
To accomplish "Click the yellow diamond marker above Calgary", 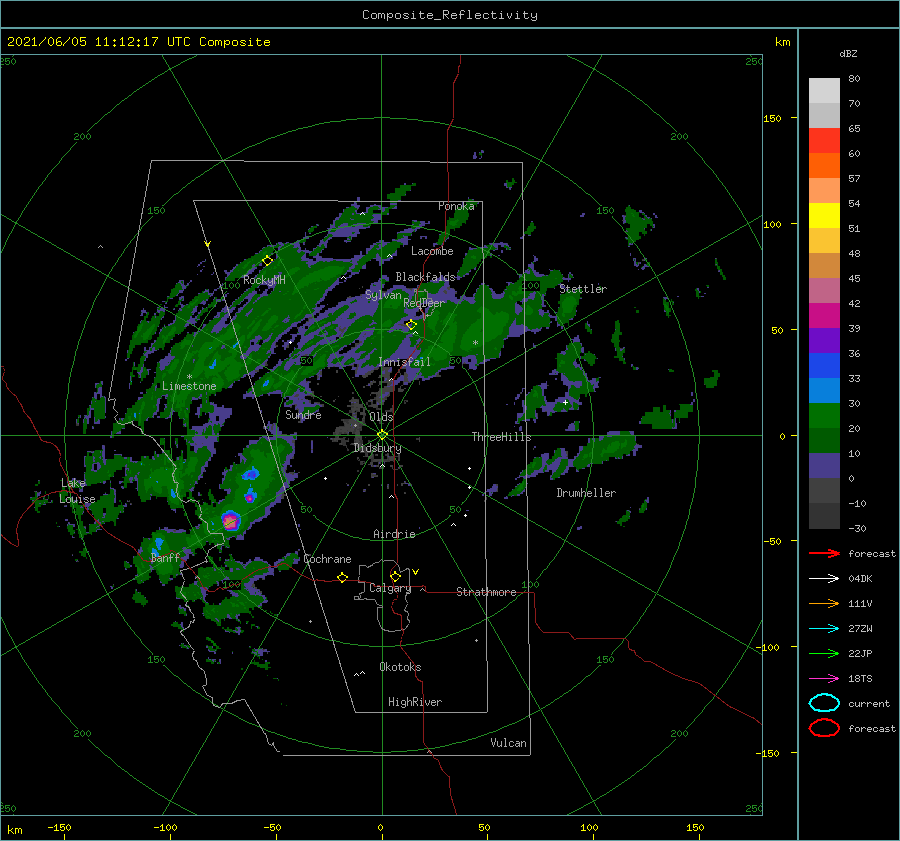I will (395, 576).
